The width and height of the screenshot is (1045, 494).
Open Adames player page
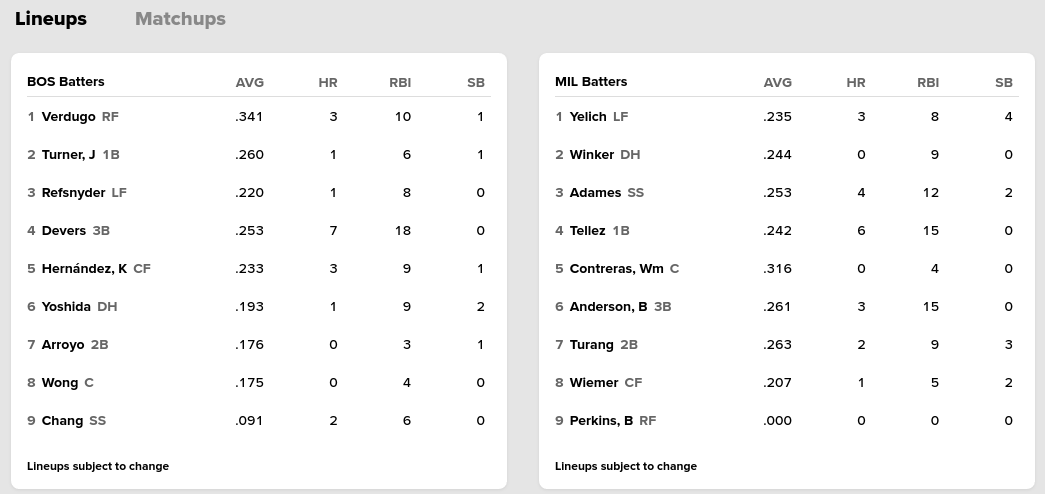coord(595,193)
